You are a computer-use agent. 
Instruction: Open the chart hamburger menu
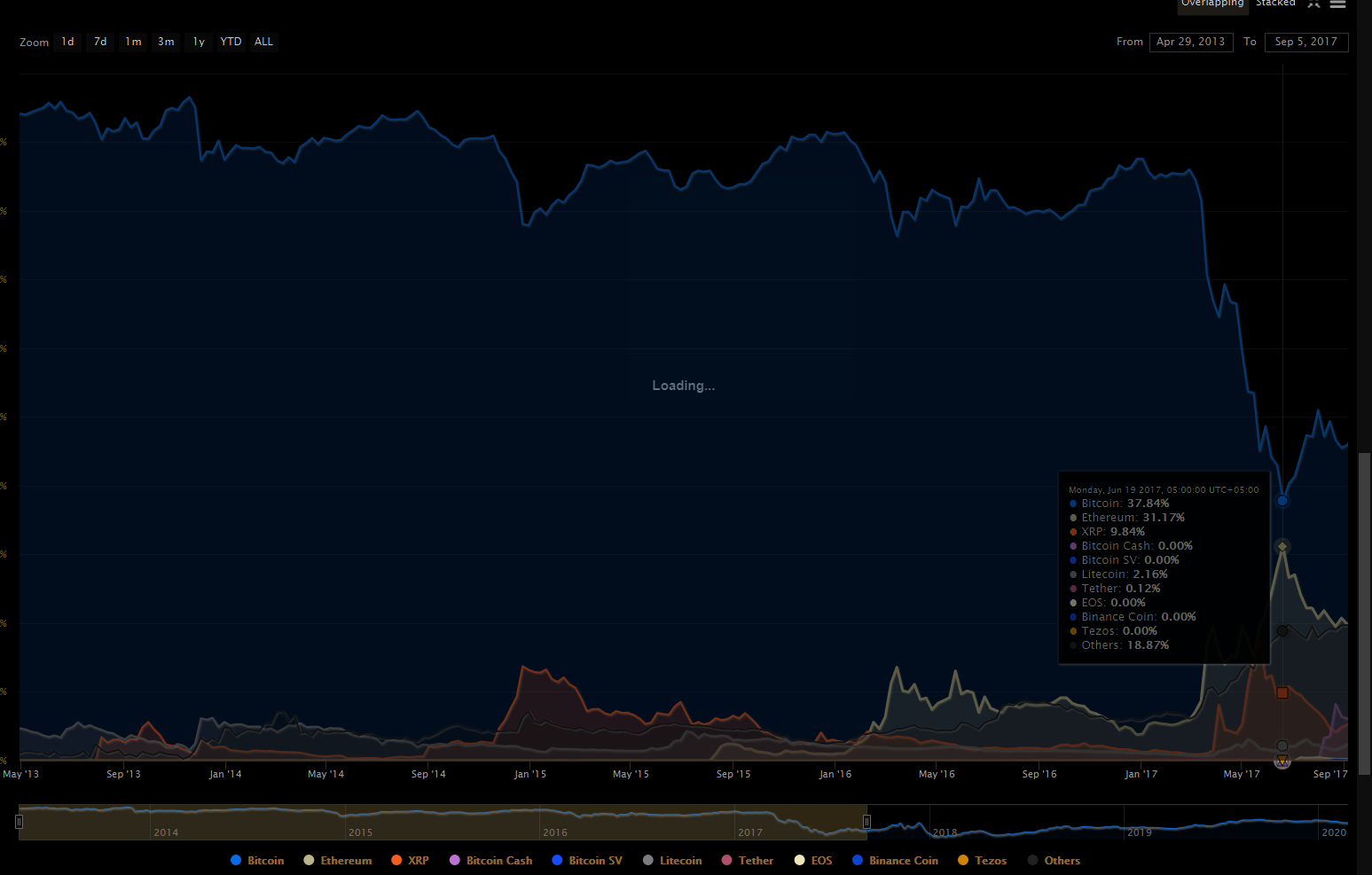[x=1337, y=4]
